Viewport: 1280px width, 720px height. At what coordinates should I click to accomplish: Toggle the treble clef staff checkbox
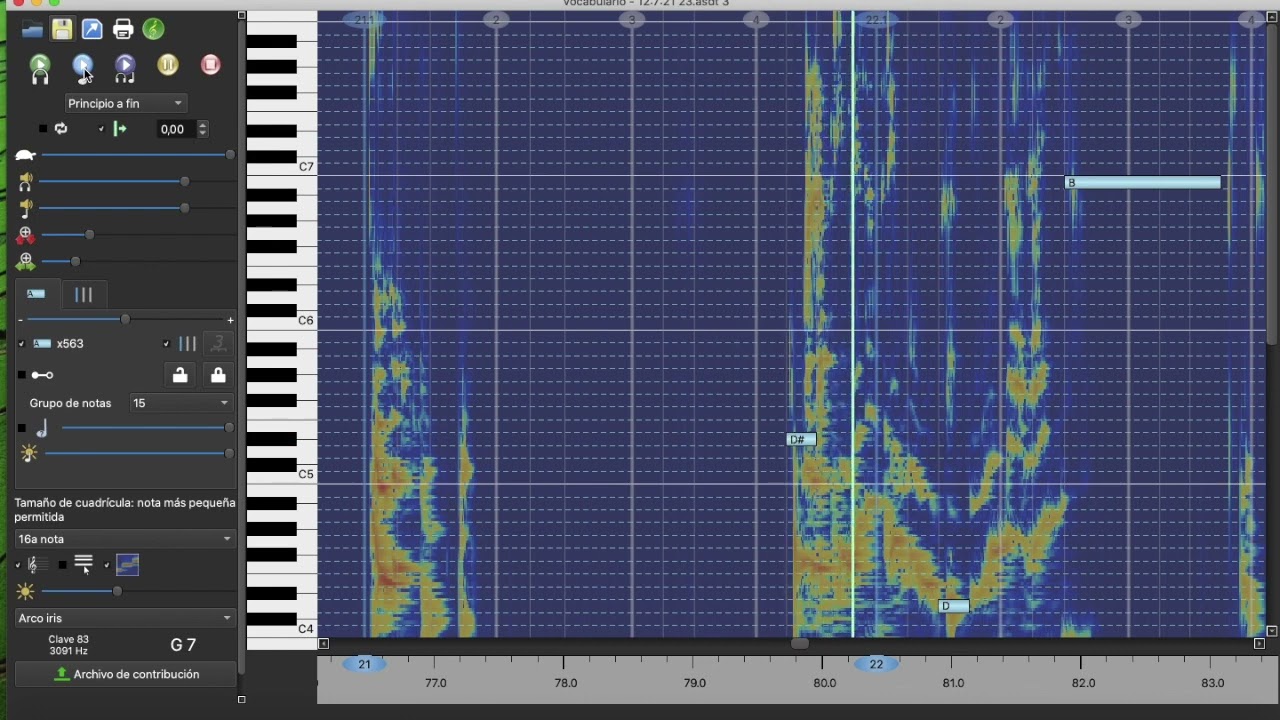point(18,565)
